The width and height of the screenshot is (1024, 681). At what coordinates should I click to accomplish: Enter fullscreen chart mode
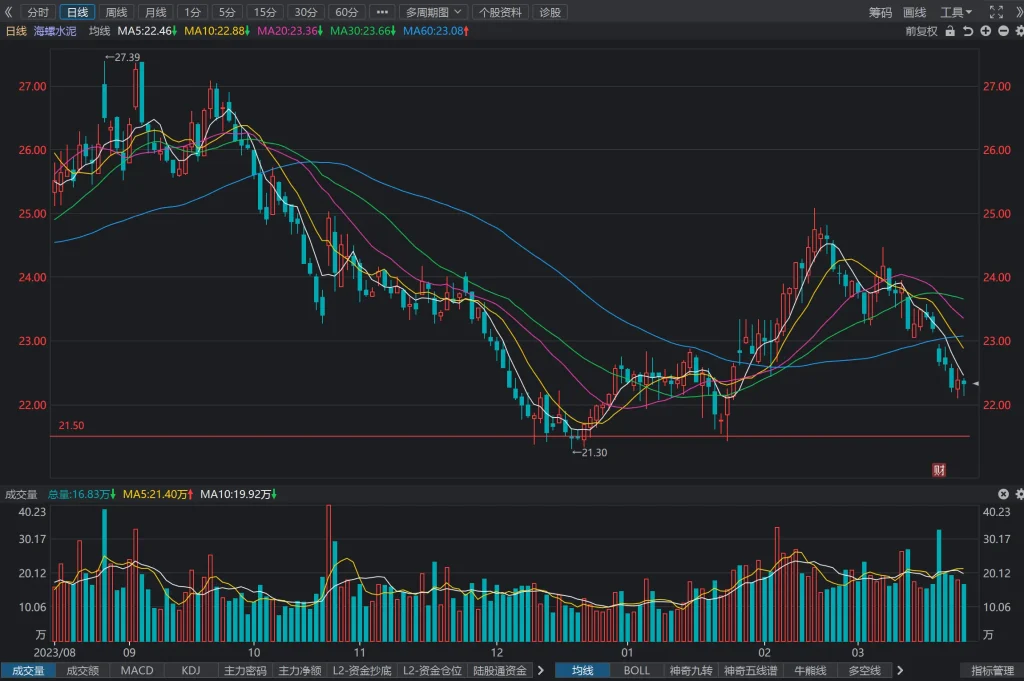point(996,12)
